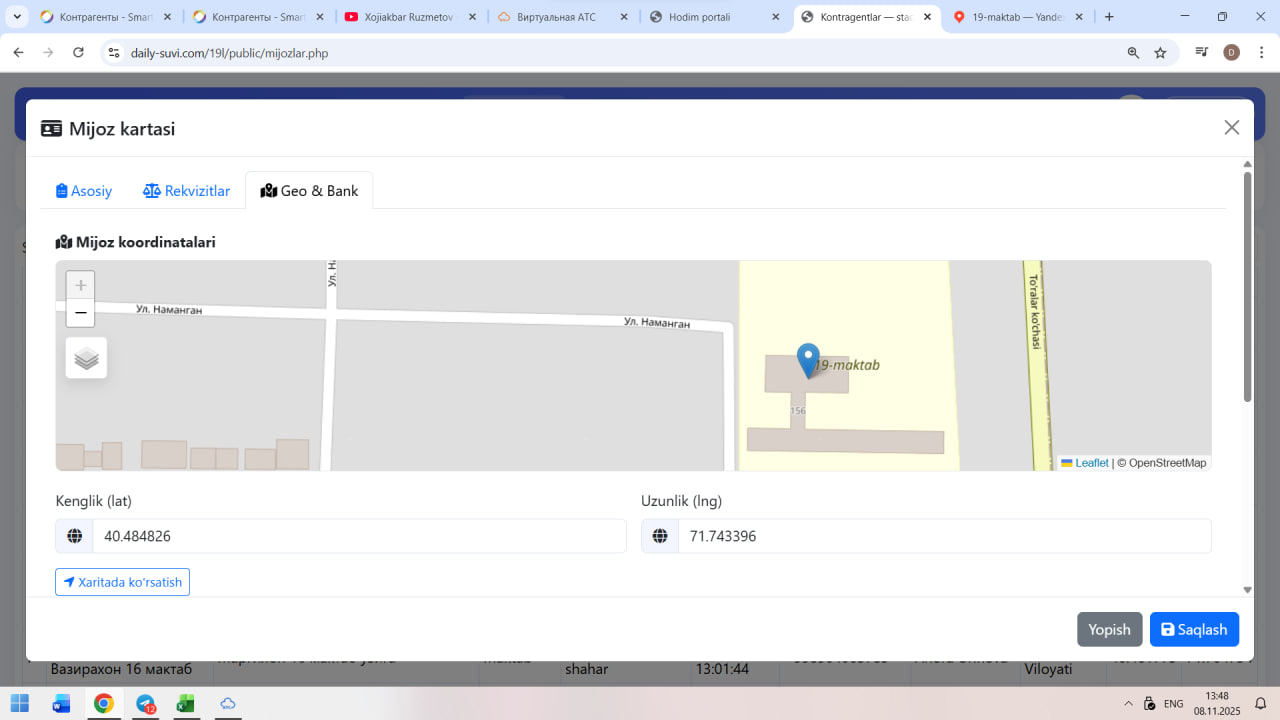1280x720 pixels.
Task: Click the Chrome icon in the taskbar
Action: [104, 703]
